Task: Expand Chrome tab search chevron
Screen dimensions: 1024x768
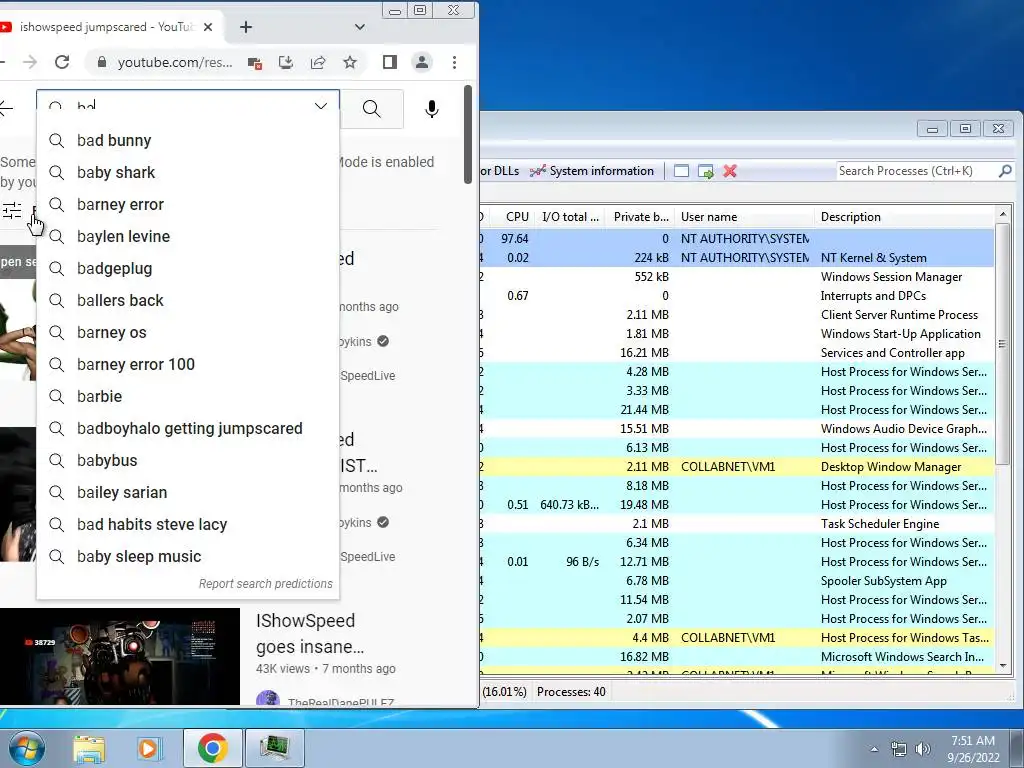Action: 359,27
